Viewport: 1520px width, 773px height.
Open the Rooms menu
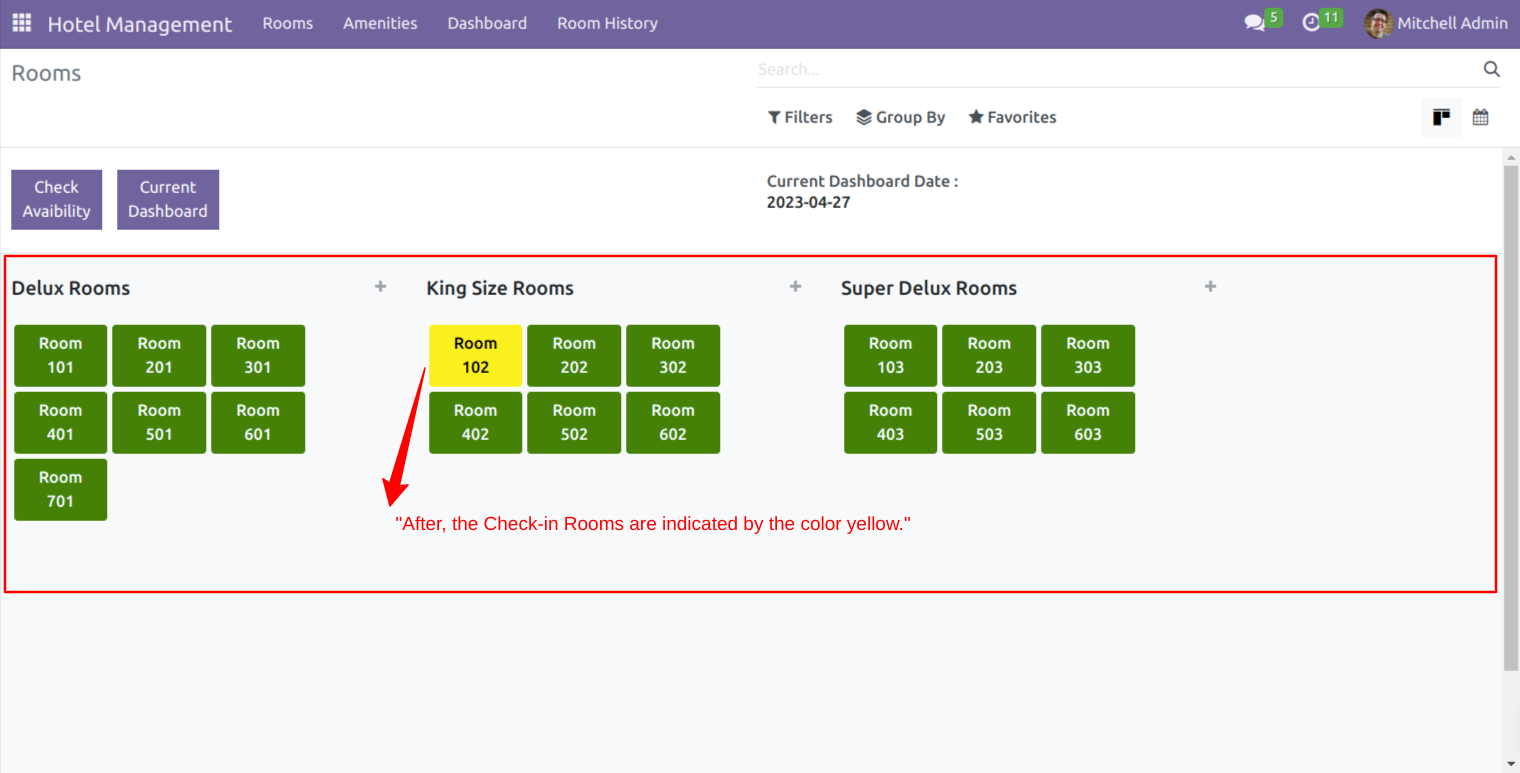[288, 23]
